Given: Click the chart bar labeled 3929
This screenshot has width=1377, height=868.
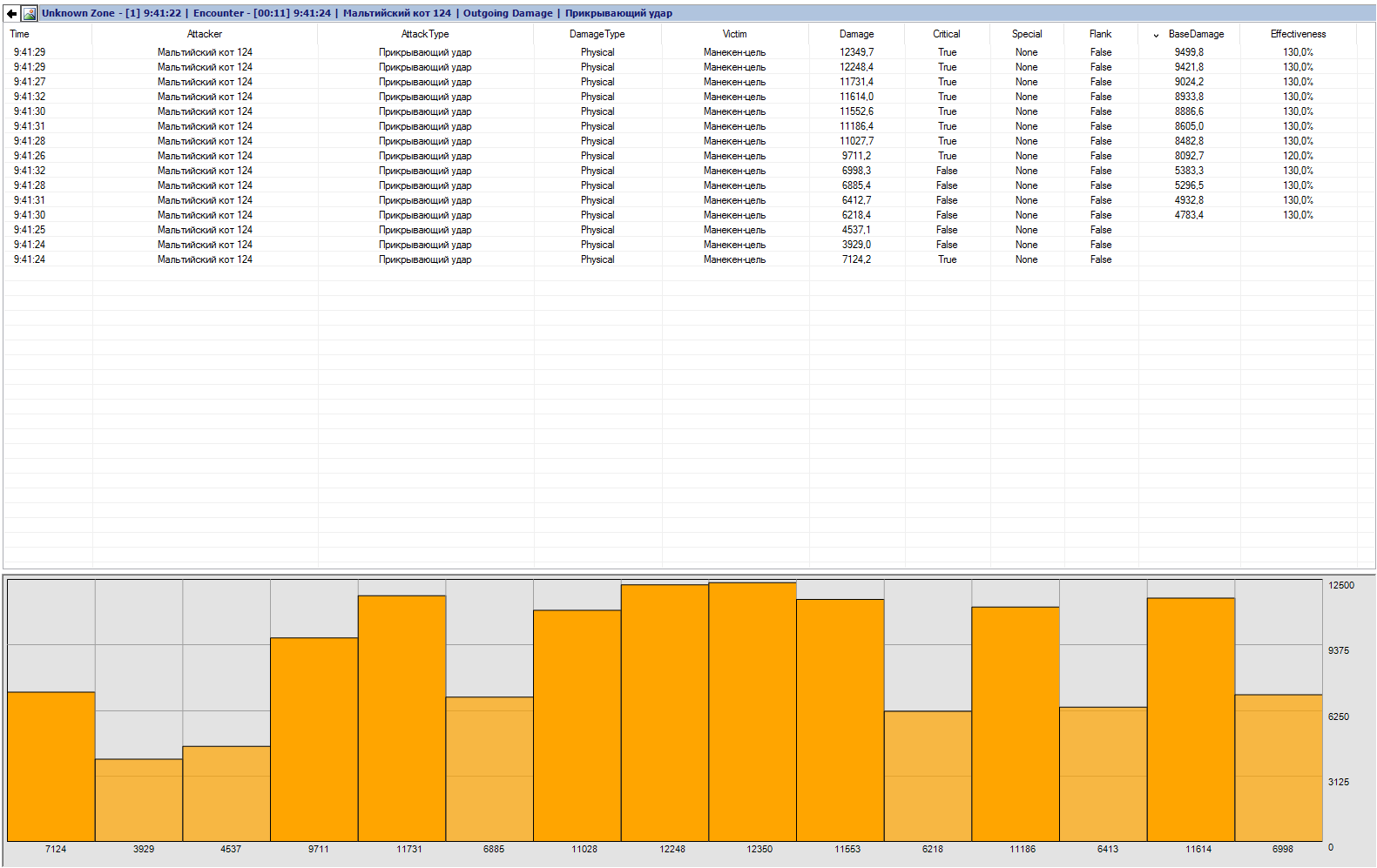Looking at the screenshot, I should pyautogui.click(x=139, y=800).
